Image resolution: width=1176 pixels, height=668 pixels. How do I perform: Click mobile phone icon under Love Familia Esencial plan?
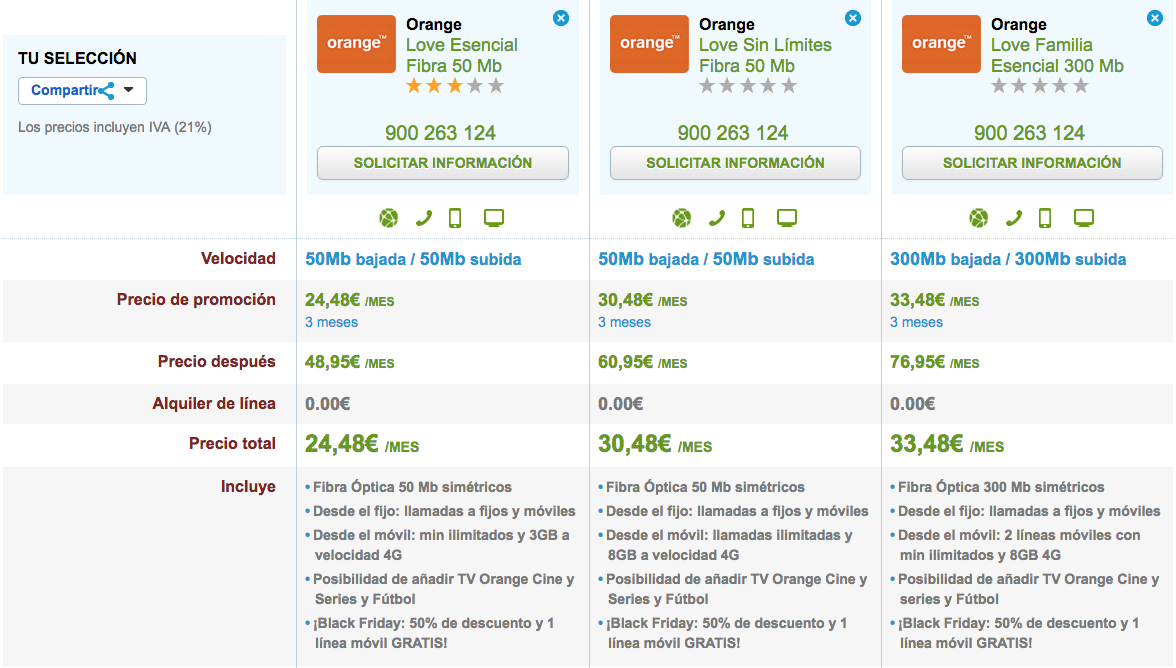pyautogui.click(x=1045, y=218)
